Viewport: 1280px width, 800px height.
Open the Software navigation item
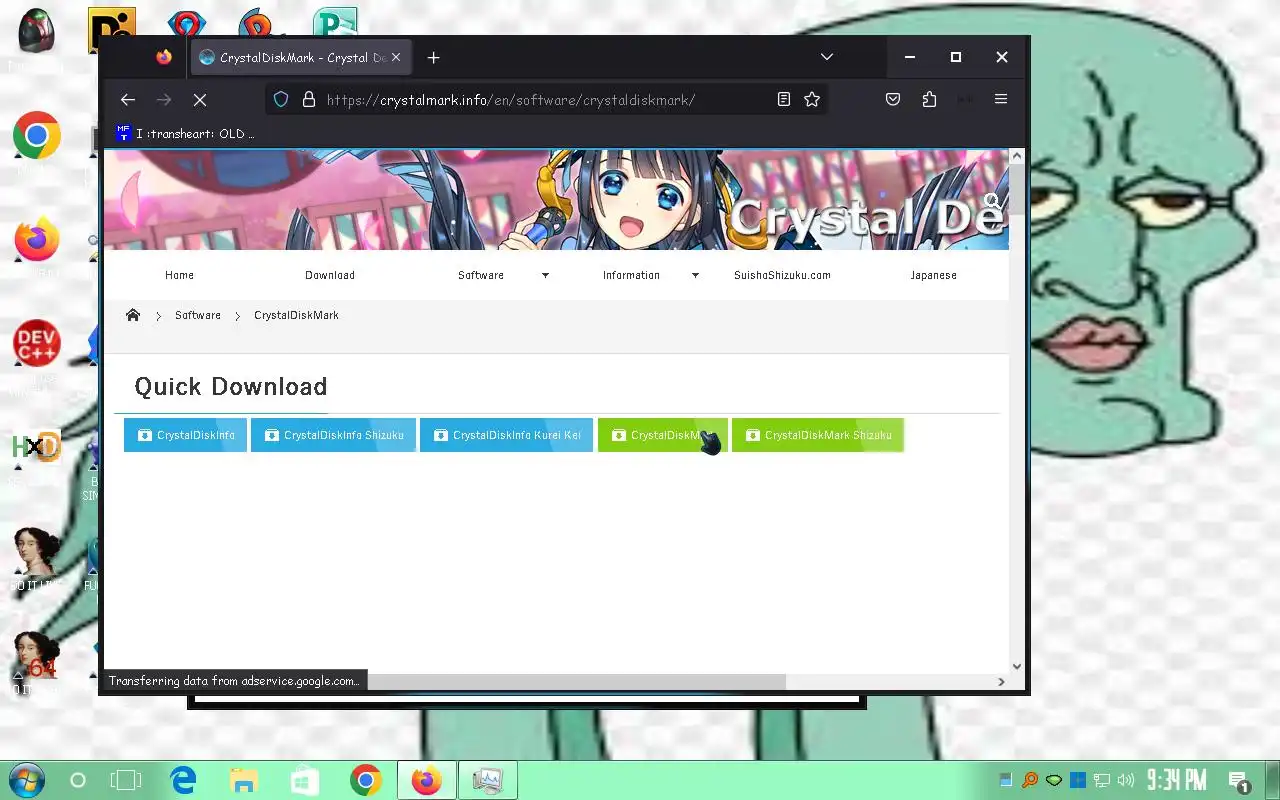(x=481, y=275)
